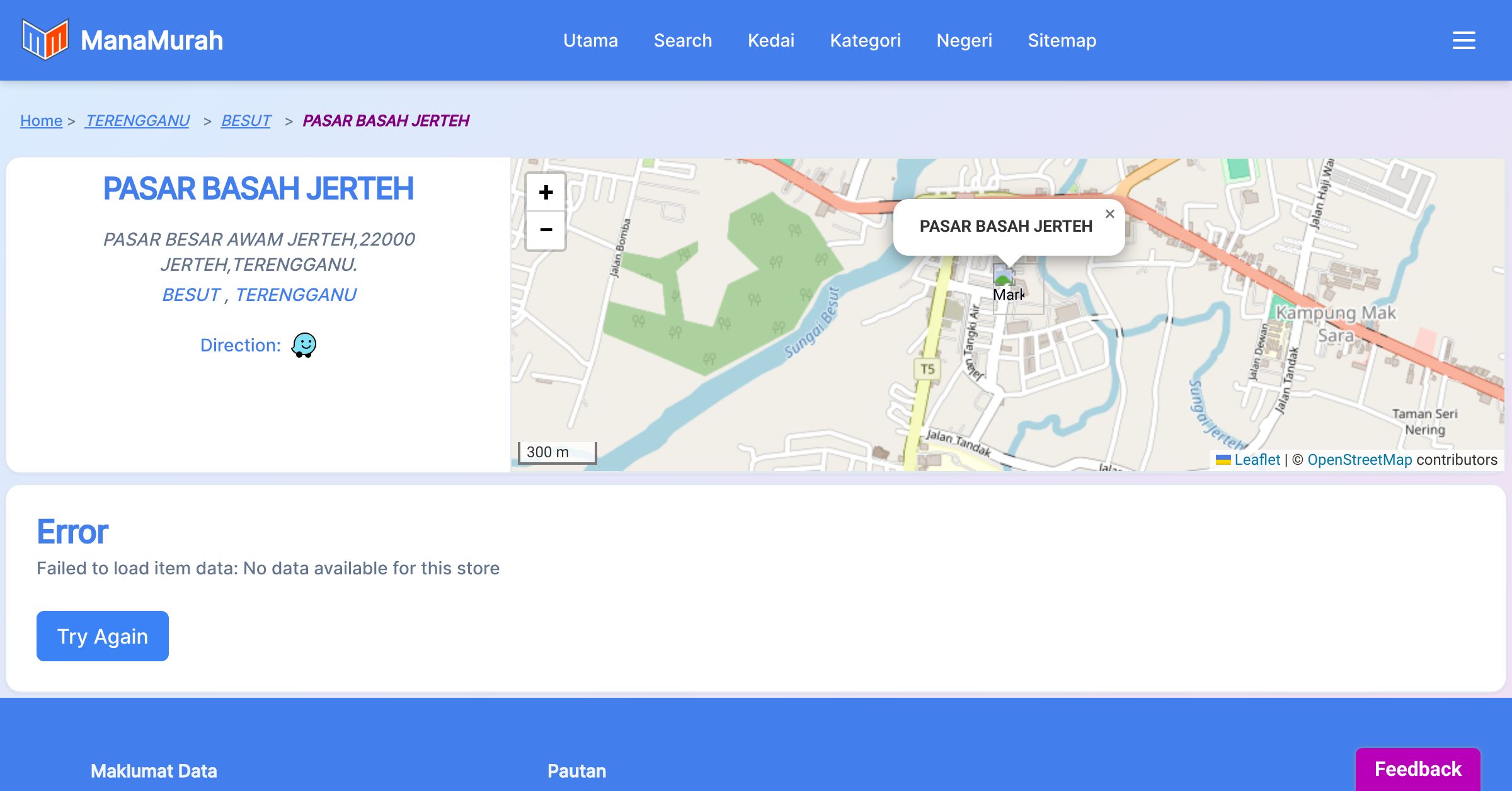Open the OpenStreetMap attribution link
Image resolution: width=1512 pixels, height=791 pixels.
click(x=1359, y=460)
